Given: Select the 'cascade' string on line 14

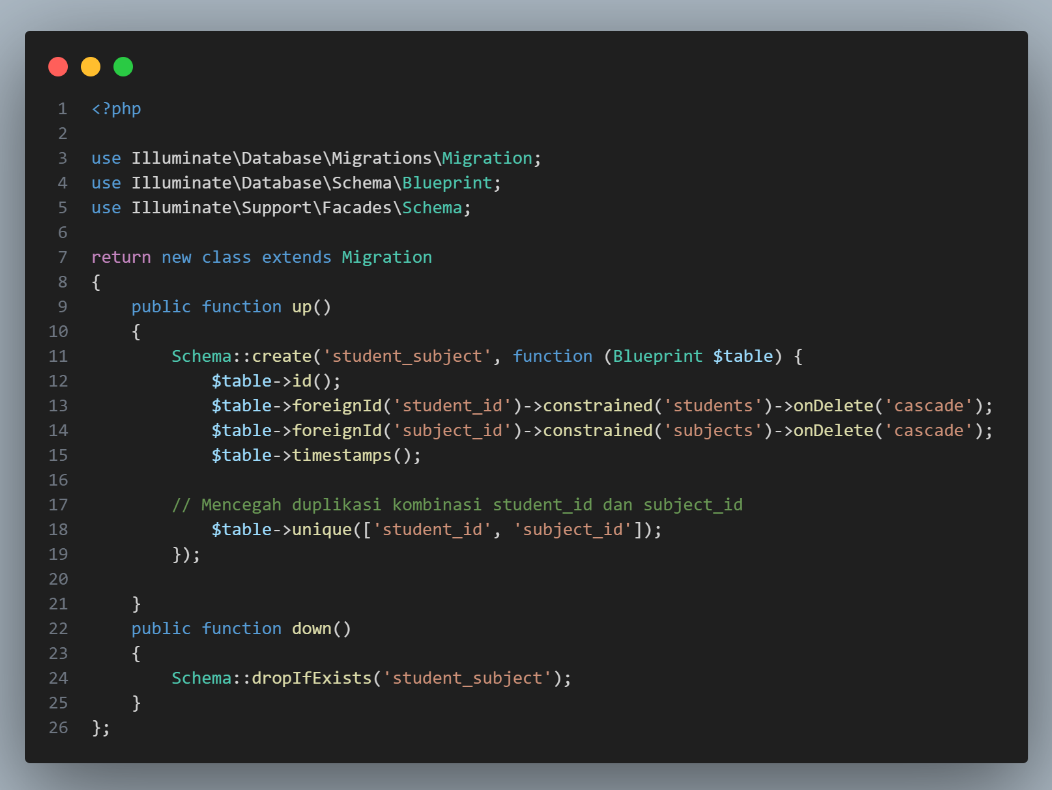Looking at the screenshot, I should pos(930,430).
